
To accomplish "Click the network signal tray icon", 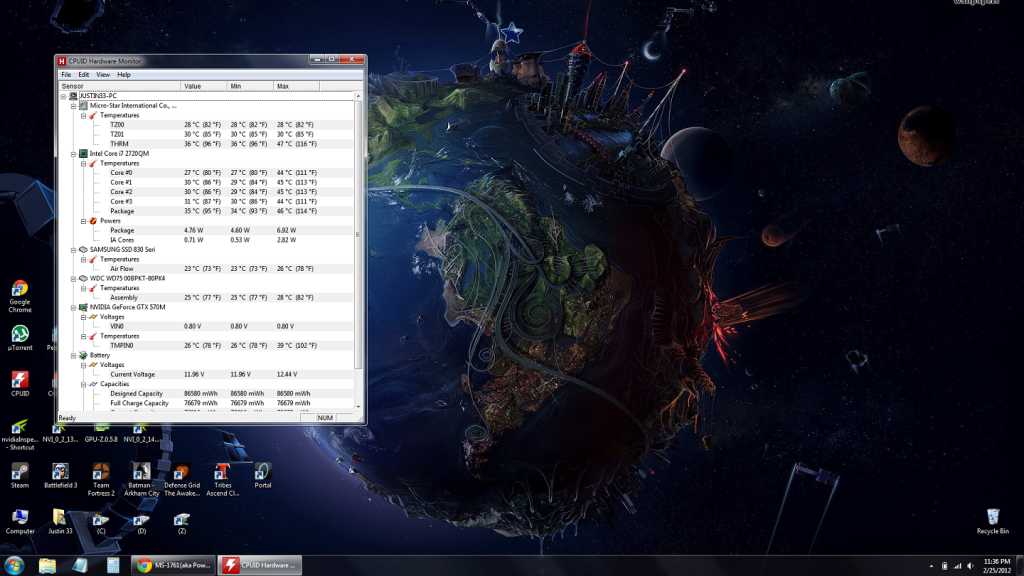I will pyautogui.click(x=957, y=566).
